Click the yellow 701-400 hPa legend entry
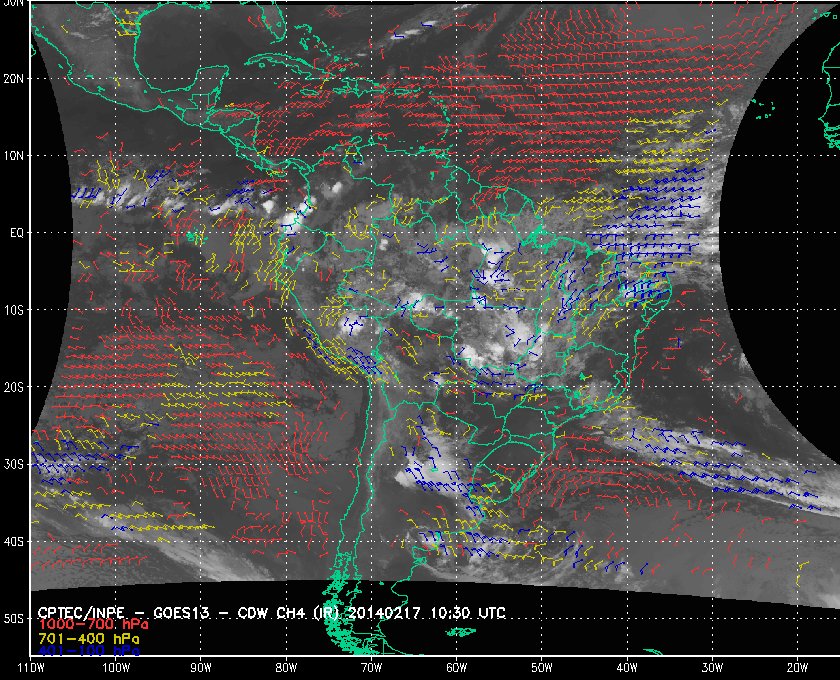Screen dimensions: 840x680 [89, 639]
